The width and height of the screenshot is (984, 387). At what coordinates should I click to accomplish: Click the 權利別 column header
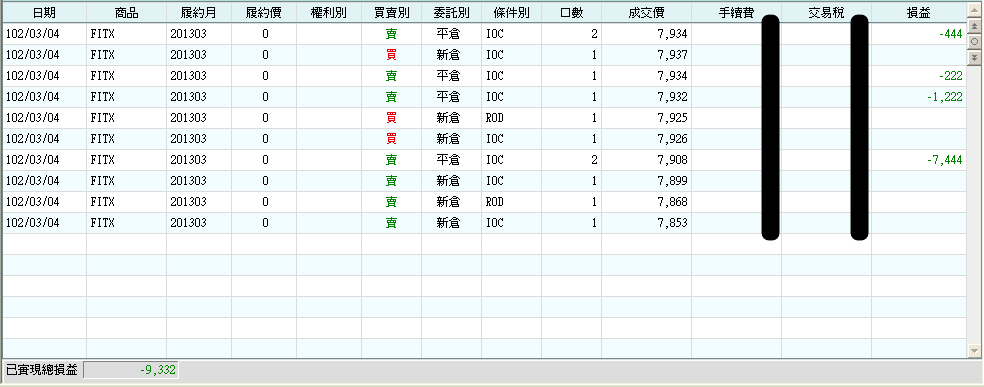pyautogui.click(x=329, y=13)
